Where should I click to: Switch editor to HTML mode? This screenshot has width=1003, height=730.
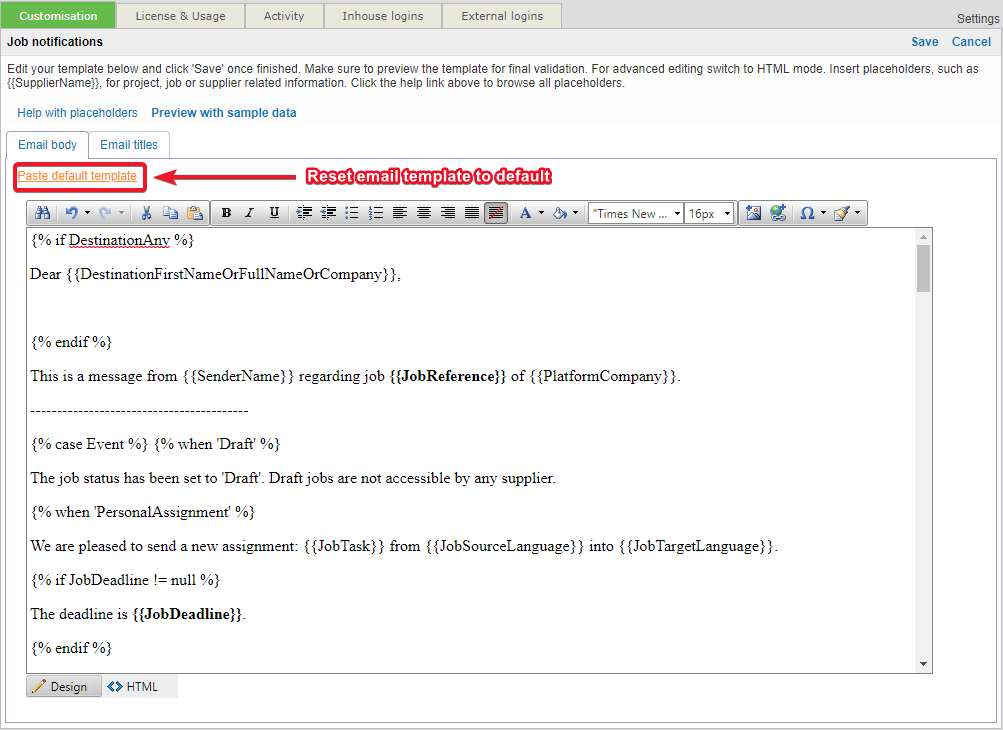click(133, 687)
